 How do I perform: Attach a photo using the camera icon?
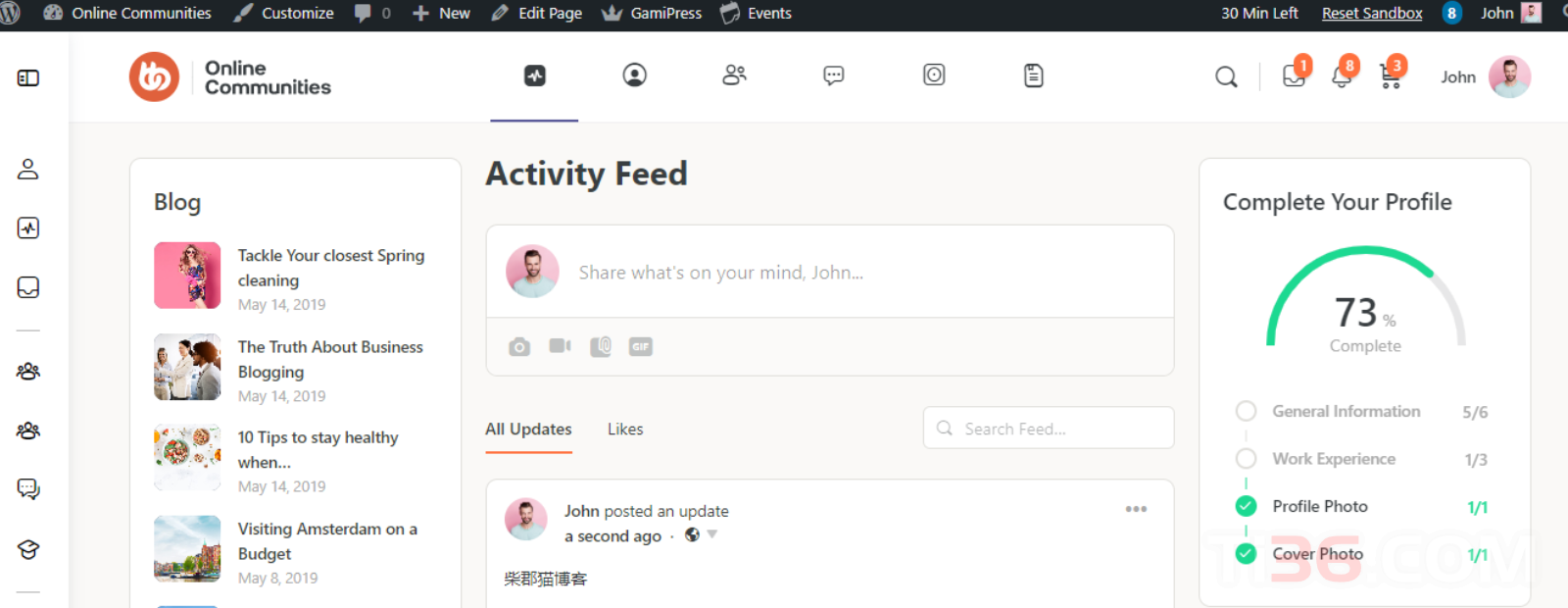click(x=518, y=346)
